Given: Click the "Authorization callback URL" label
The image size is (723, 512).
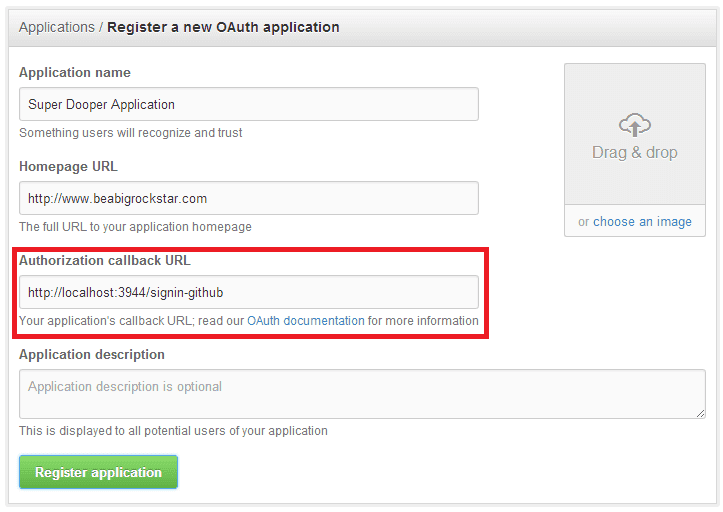Looking at the screenshot, I should (x=105, y=261).
